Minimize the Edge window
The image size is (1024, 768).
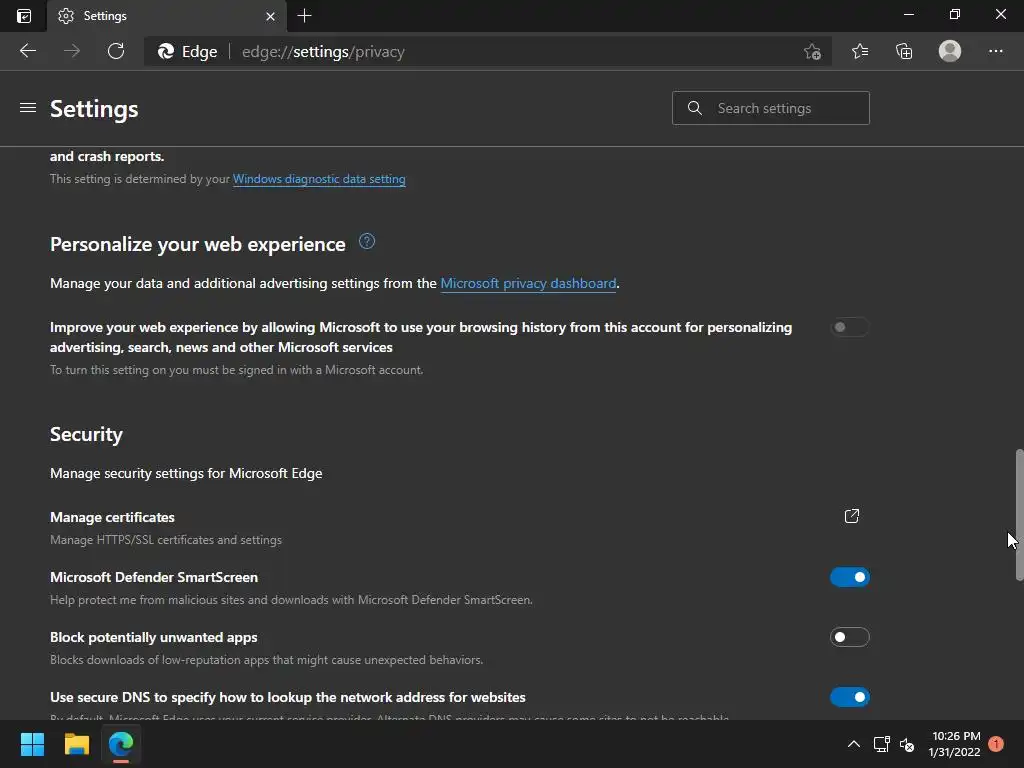coord(908,14)
